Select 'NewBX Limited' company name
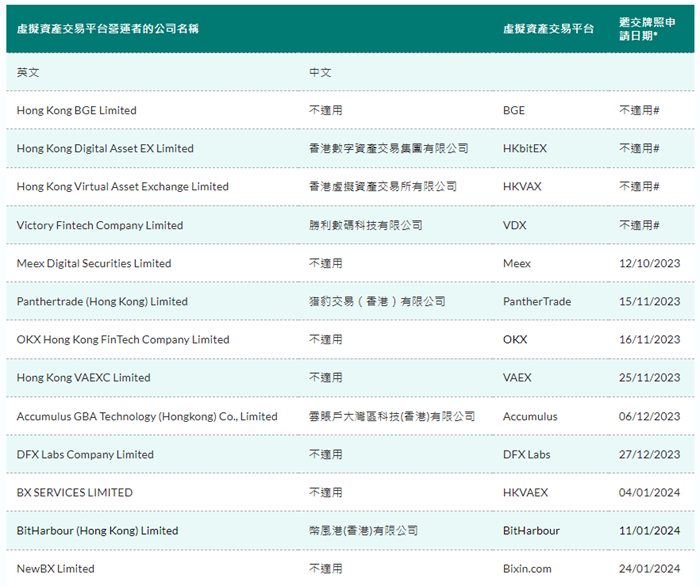The height and width of the screenshot is (586, 700). pos(55,569)
